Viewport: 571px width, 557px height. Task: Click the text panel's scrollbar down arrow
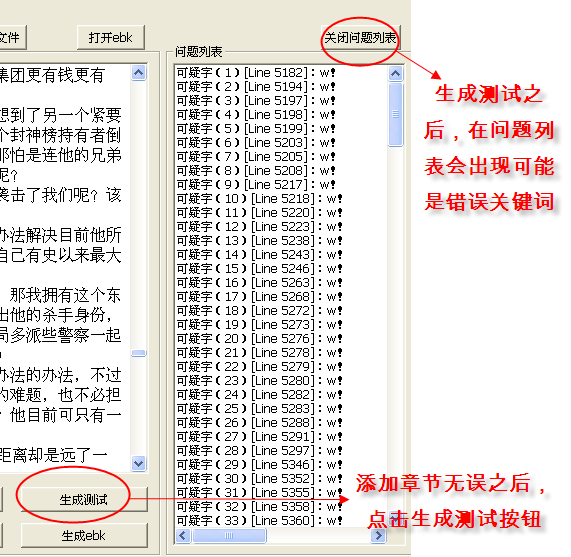[x=138, y=463]
